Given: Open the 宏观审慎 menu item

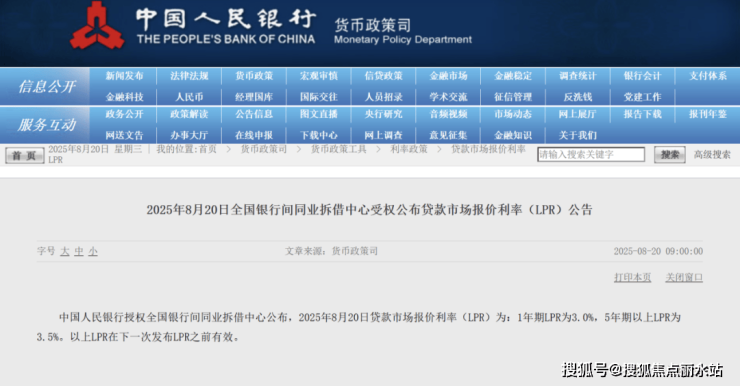Looking at the screenshot, I should coord(319,76).
